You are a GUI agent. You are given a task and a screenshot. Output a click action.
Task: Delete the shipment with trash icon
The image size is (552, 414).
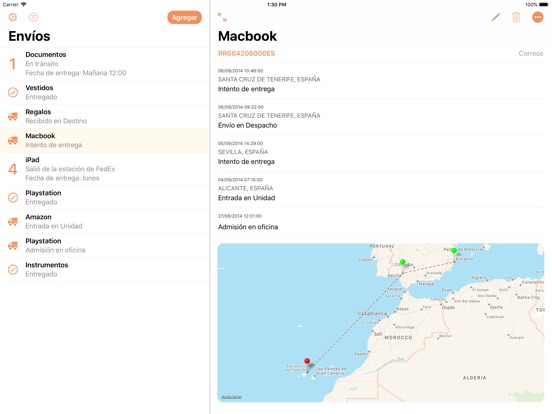coord(516,17)
